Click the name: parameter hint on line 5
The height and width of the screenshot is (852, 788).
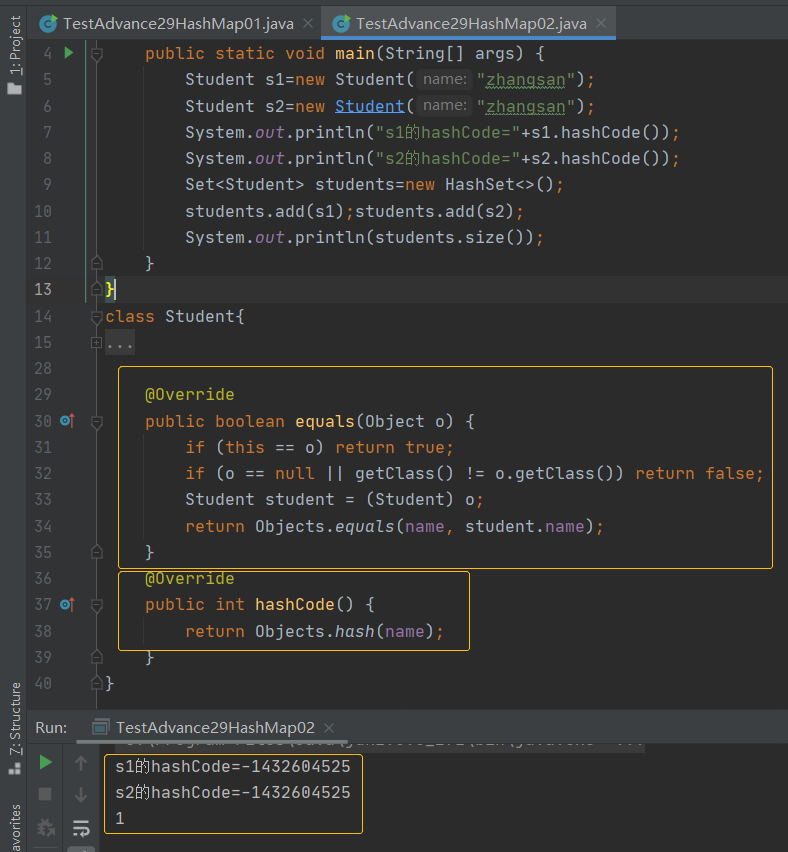tap(445, 79)
